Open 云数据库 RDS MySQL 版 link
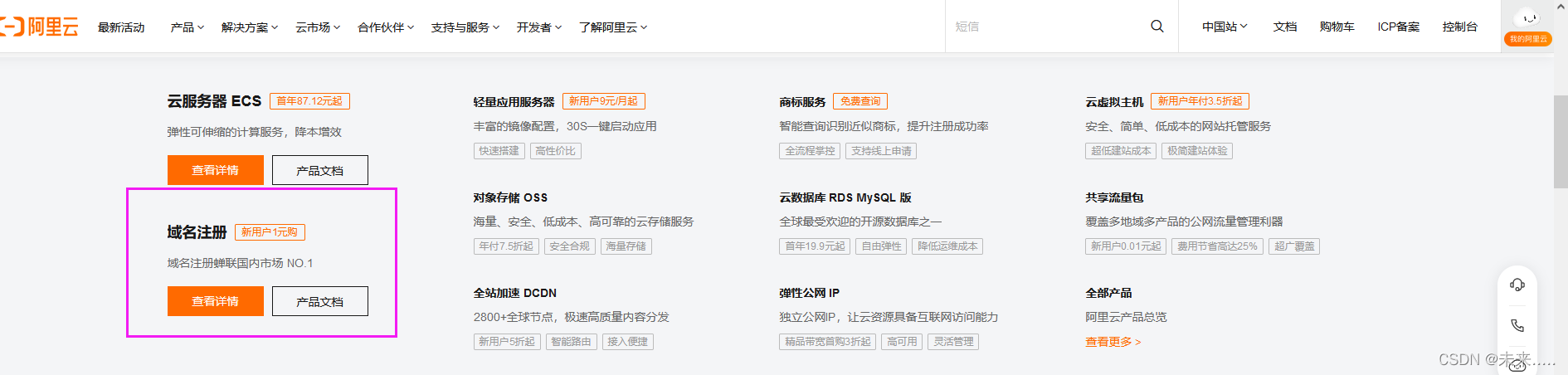 pos(845,197)
